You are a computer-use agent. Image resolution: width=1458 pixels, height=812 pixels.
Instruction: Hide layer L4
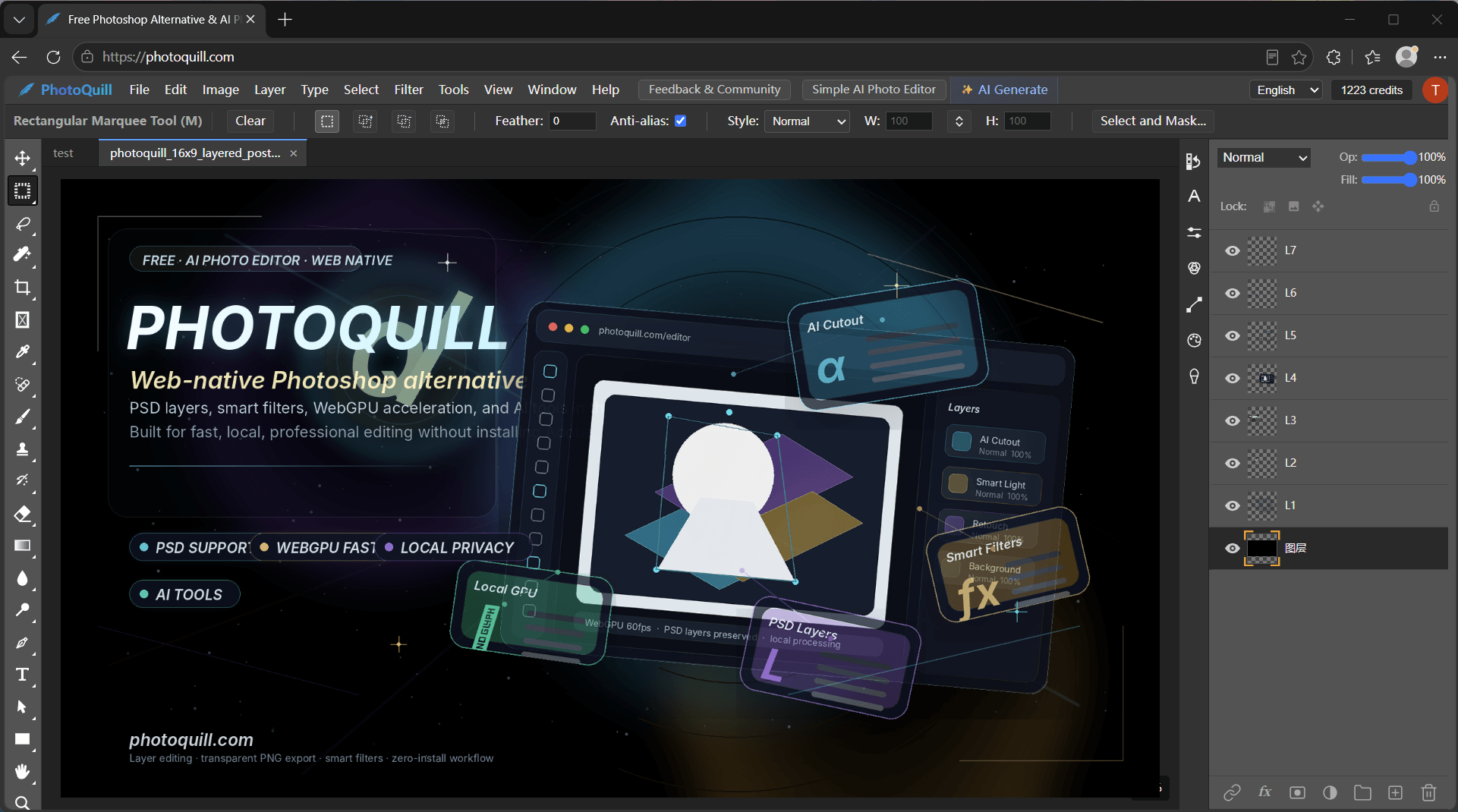click(x=1233, y=378)
